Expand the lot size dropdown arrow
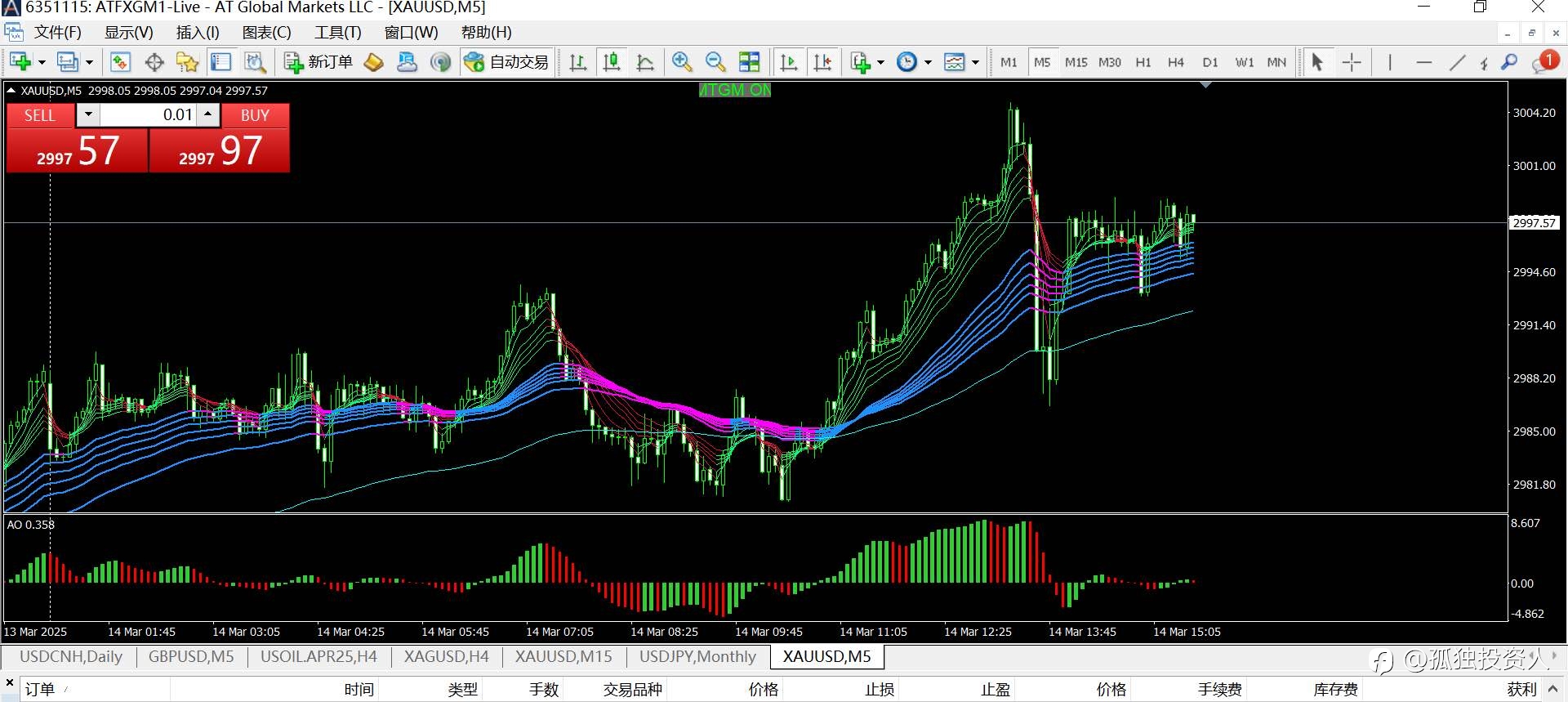 point(88,115)
